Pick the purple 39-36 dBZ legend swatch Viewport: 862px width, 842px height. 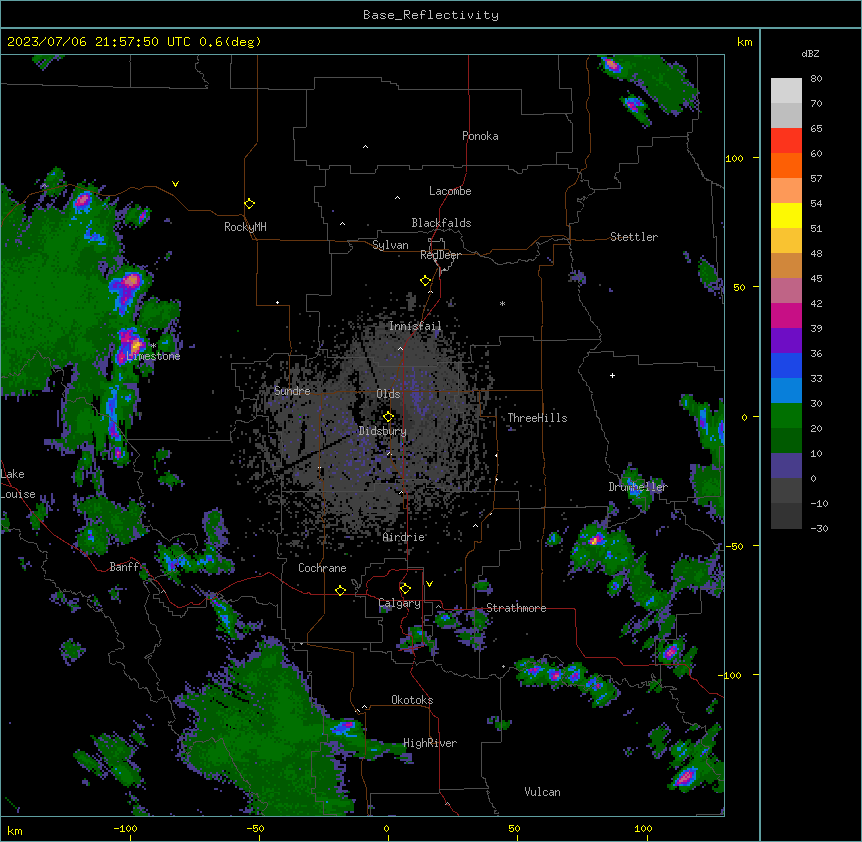pos(786,341)
